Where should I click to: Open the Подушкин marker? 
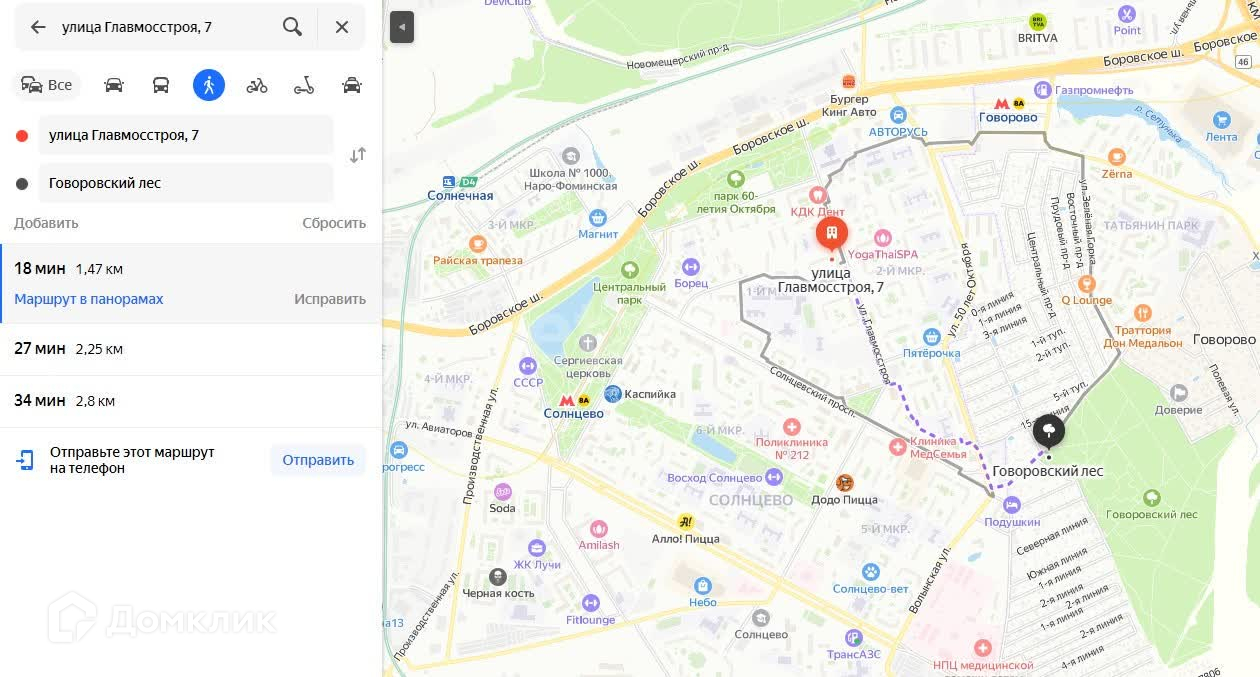tap(1012, 505)
